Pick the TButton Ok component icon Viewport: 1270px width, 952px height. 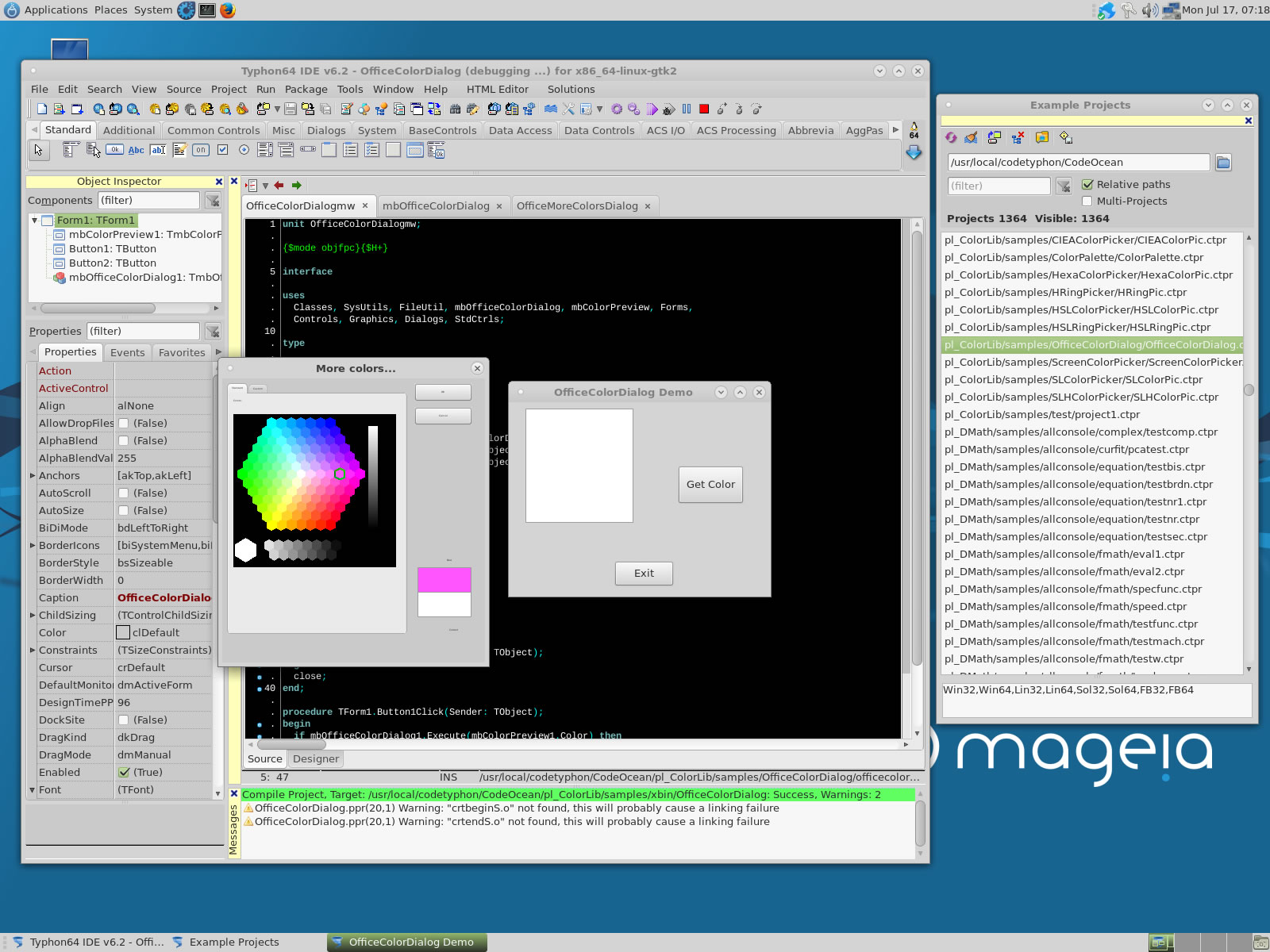[115, 150]
